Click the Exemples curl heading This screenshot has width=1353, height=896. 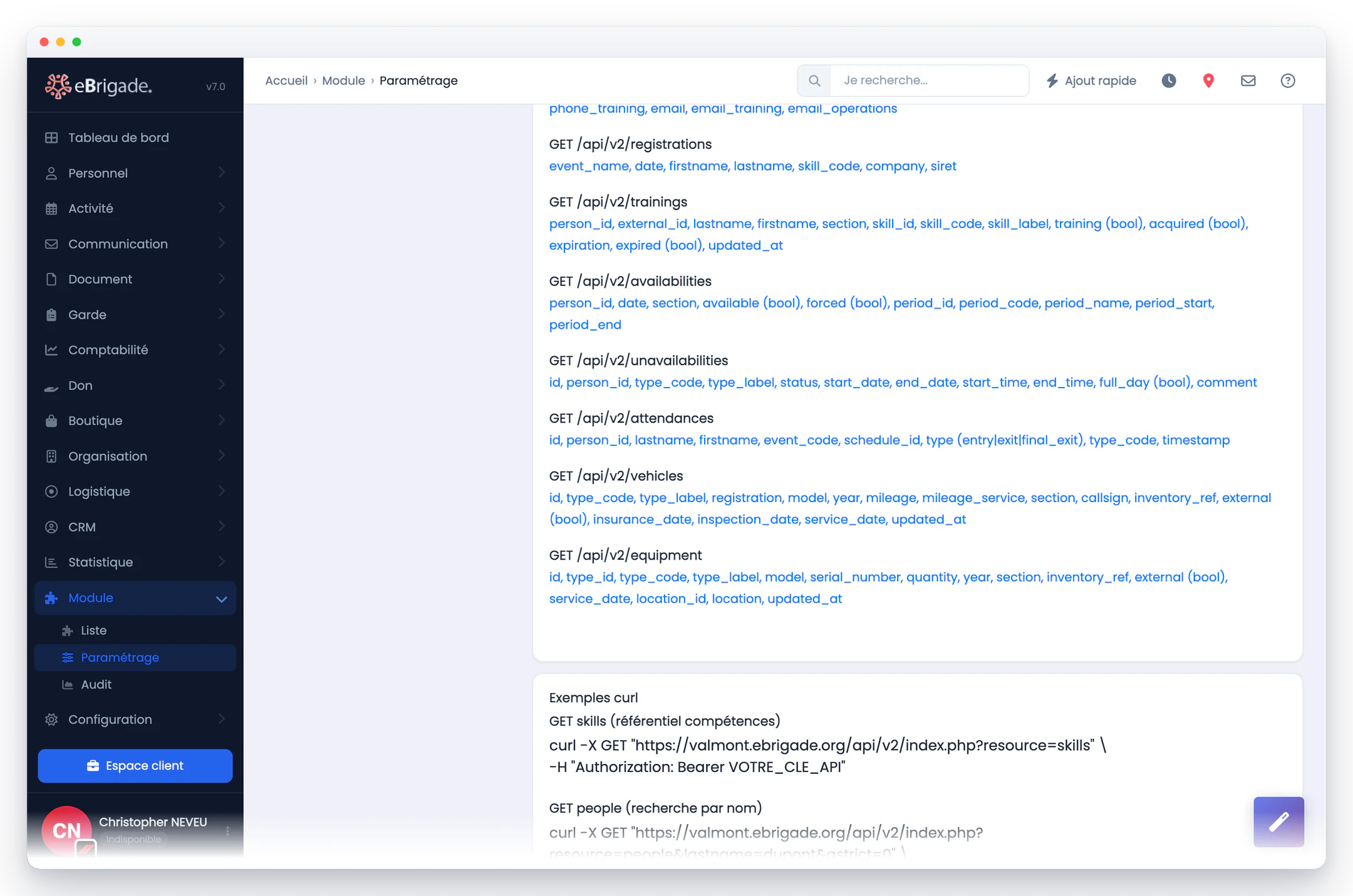(x=593, y=698)
